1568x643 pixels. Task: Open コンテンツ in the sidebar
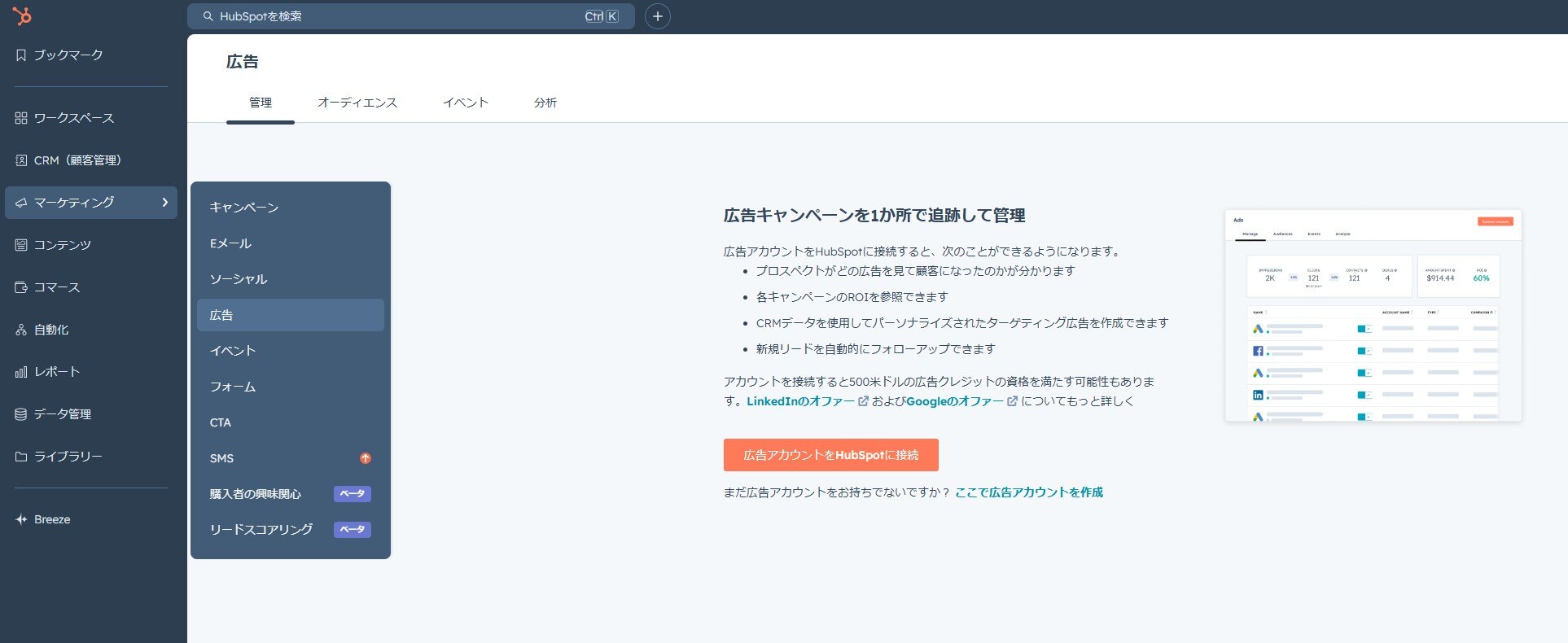pyautogui.click(x=91, y=245)
